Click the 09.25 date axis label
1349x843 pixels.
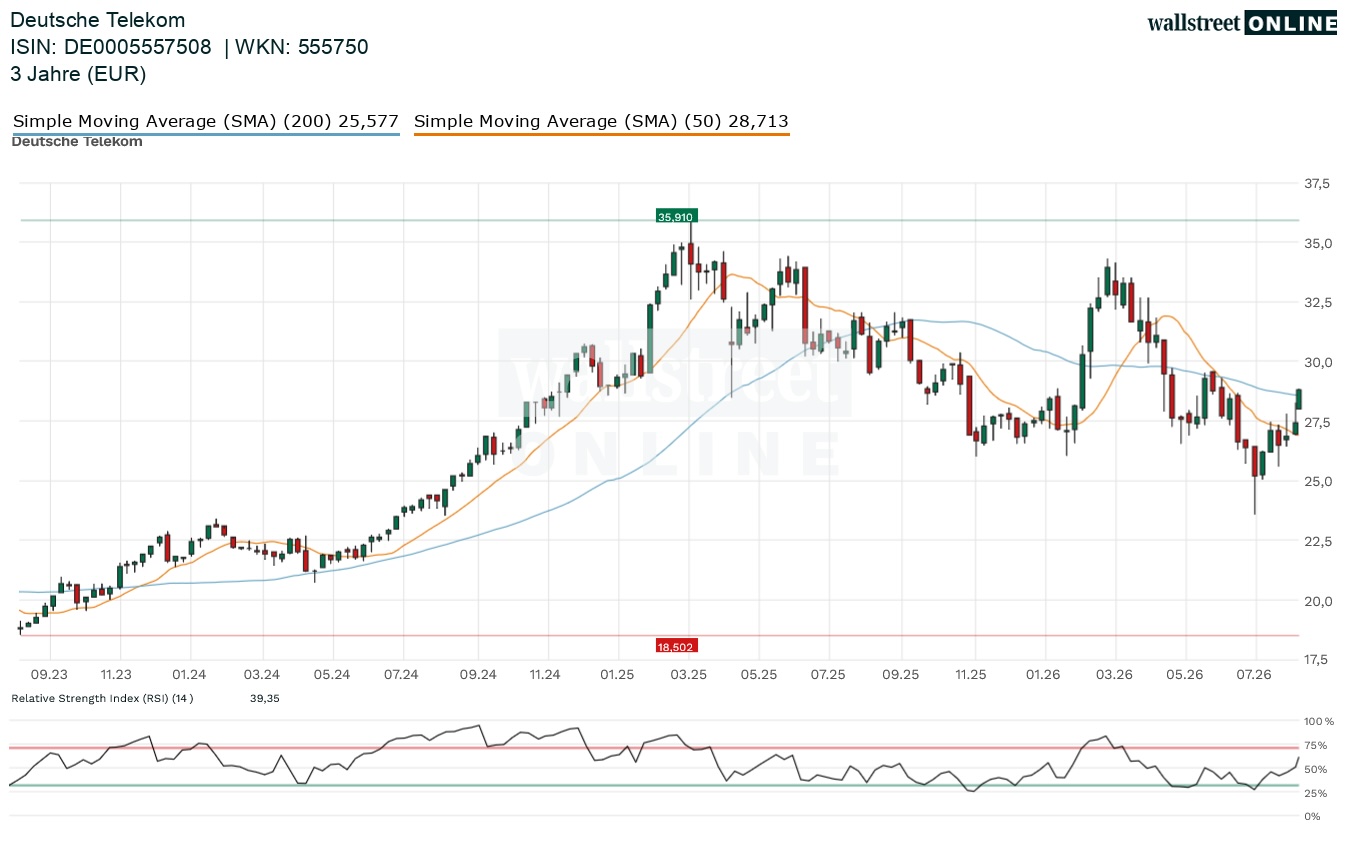tap(901, 675)
